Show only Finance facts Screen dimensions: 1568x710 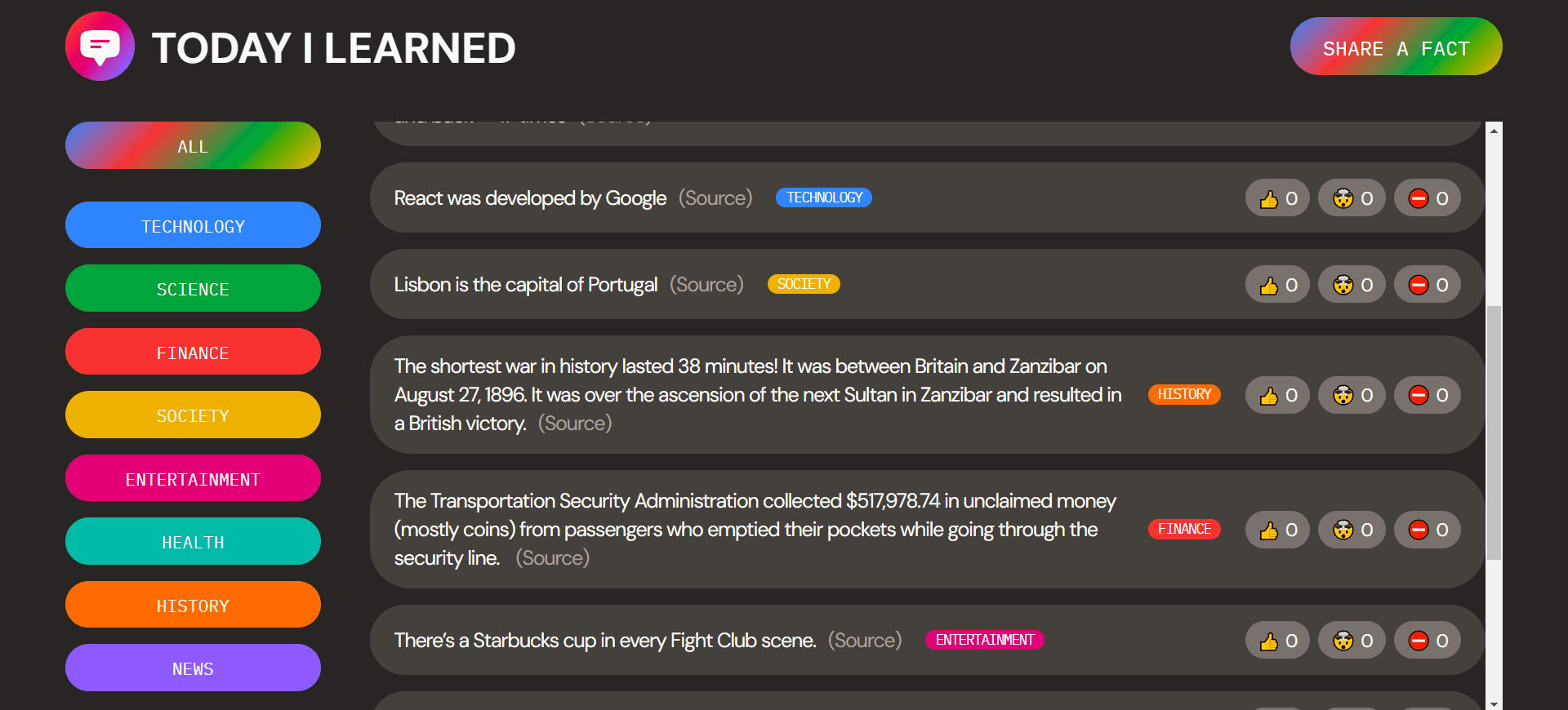tap(193, 352)
